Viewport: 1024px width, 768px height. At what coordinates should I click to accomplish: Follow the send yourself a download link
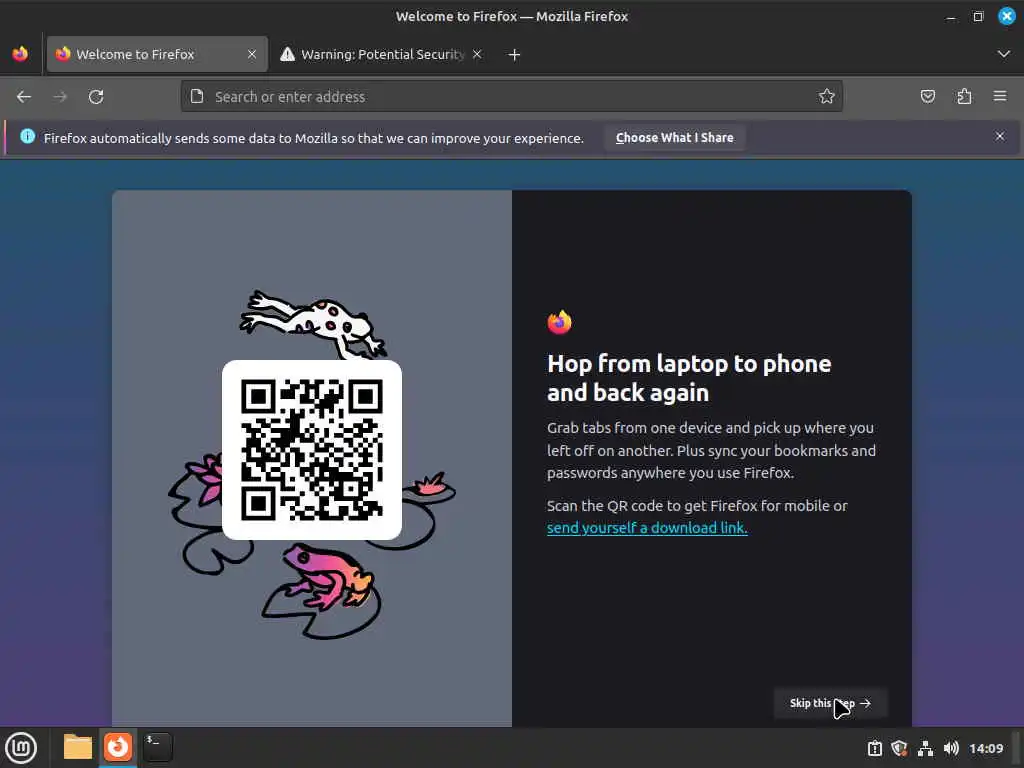pos(647,528)
